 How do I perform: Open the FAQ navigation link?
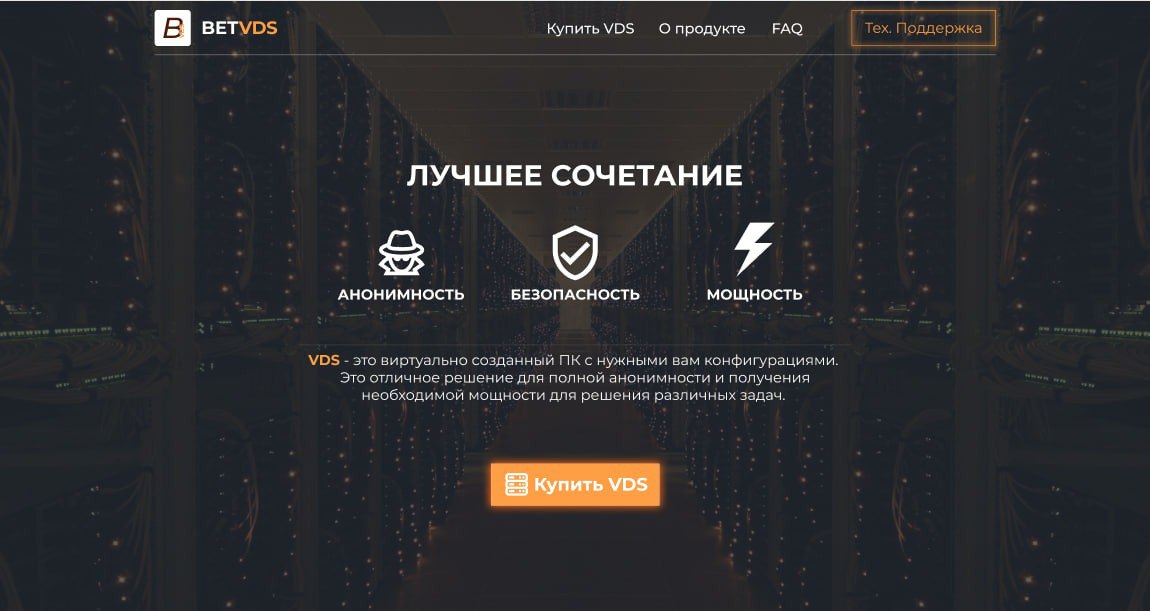tap(787, 29)
